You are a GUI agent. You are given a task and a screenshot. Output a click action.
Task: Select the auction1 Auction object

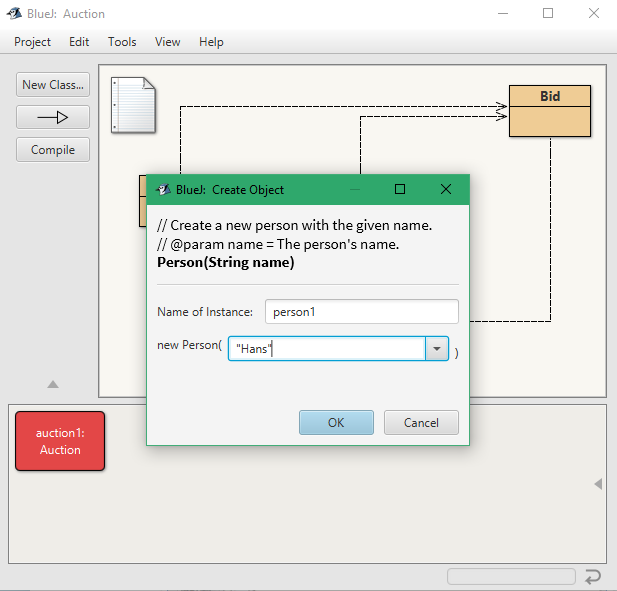(60, 441)
